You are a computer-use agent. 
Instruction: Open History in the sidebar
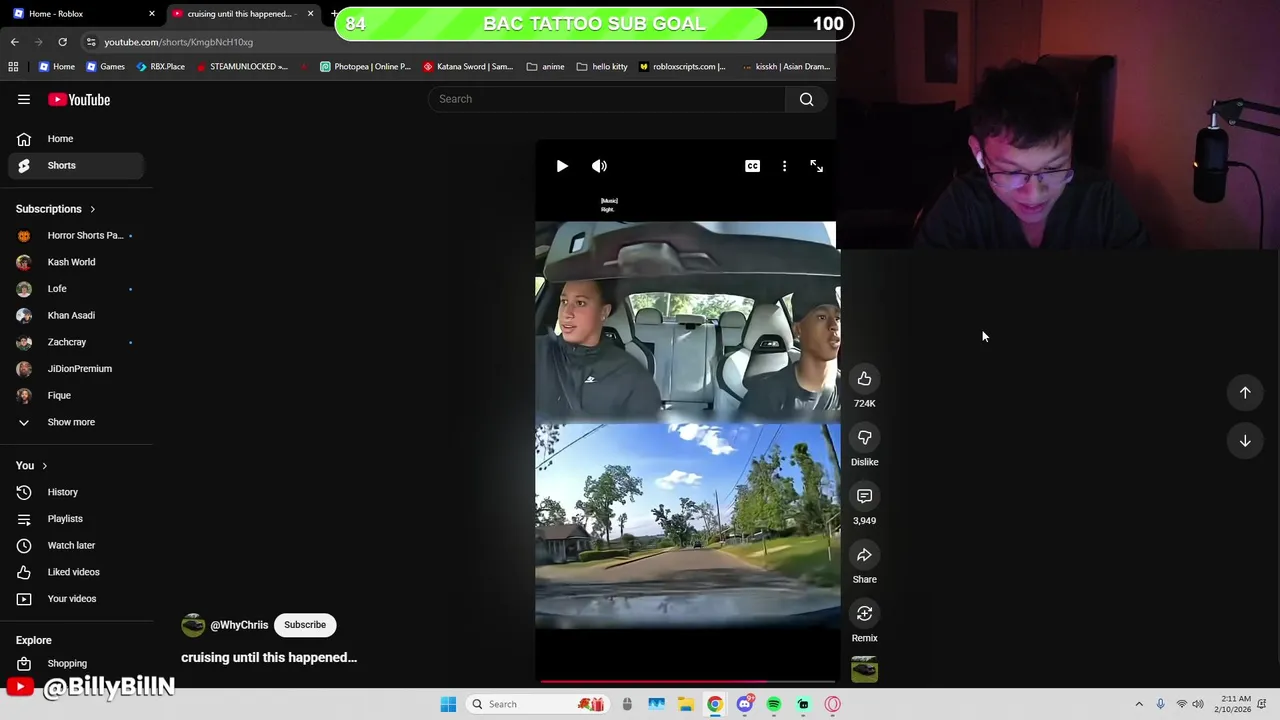[76, 492]
